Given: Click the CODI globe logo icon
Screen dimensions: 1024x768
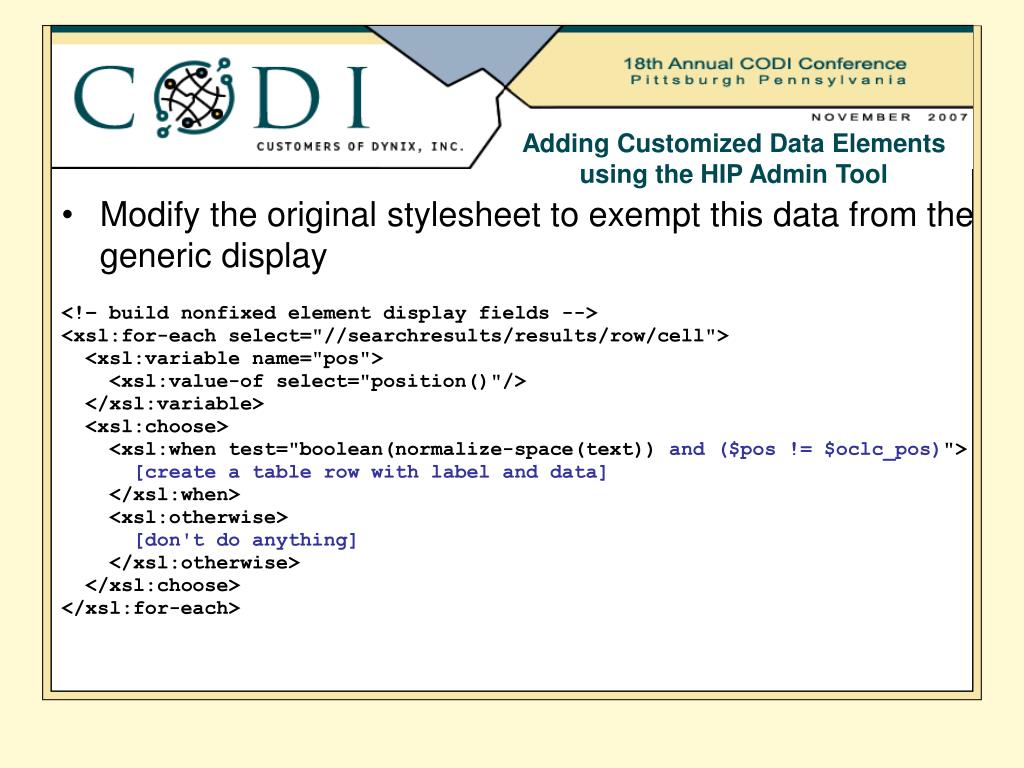Looking at the screenshot, I should pyautogui.click(x=194, y=98).
